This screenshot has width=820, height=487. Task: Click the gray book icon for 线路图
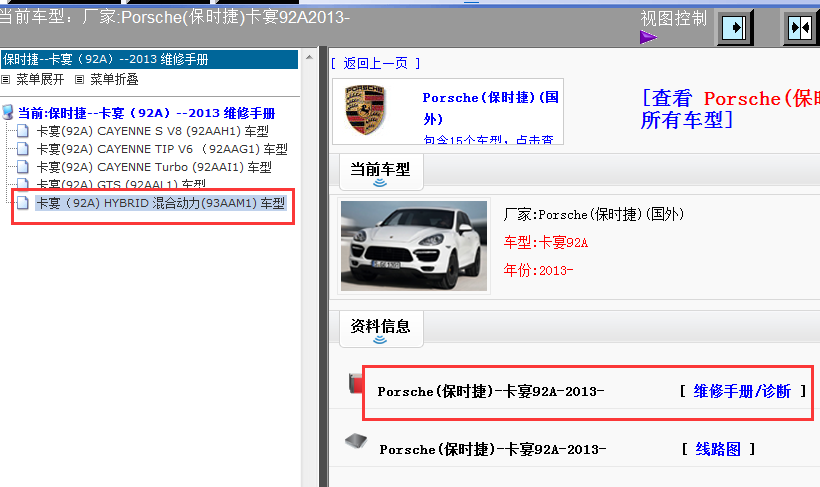coord(357,441)
